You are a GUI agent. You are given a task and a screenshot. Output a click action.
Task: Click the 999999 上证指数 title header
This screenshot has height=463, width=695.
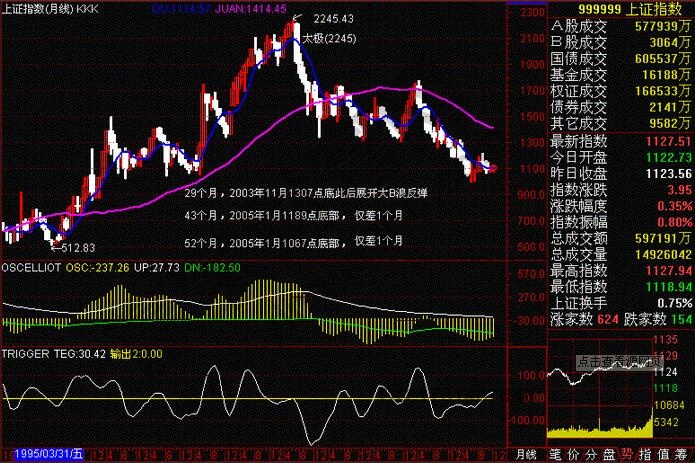(x=620, y=8)
